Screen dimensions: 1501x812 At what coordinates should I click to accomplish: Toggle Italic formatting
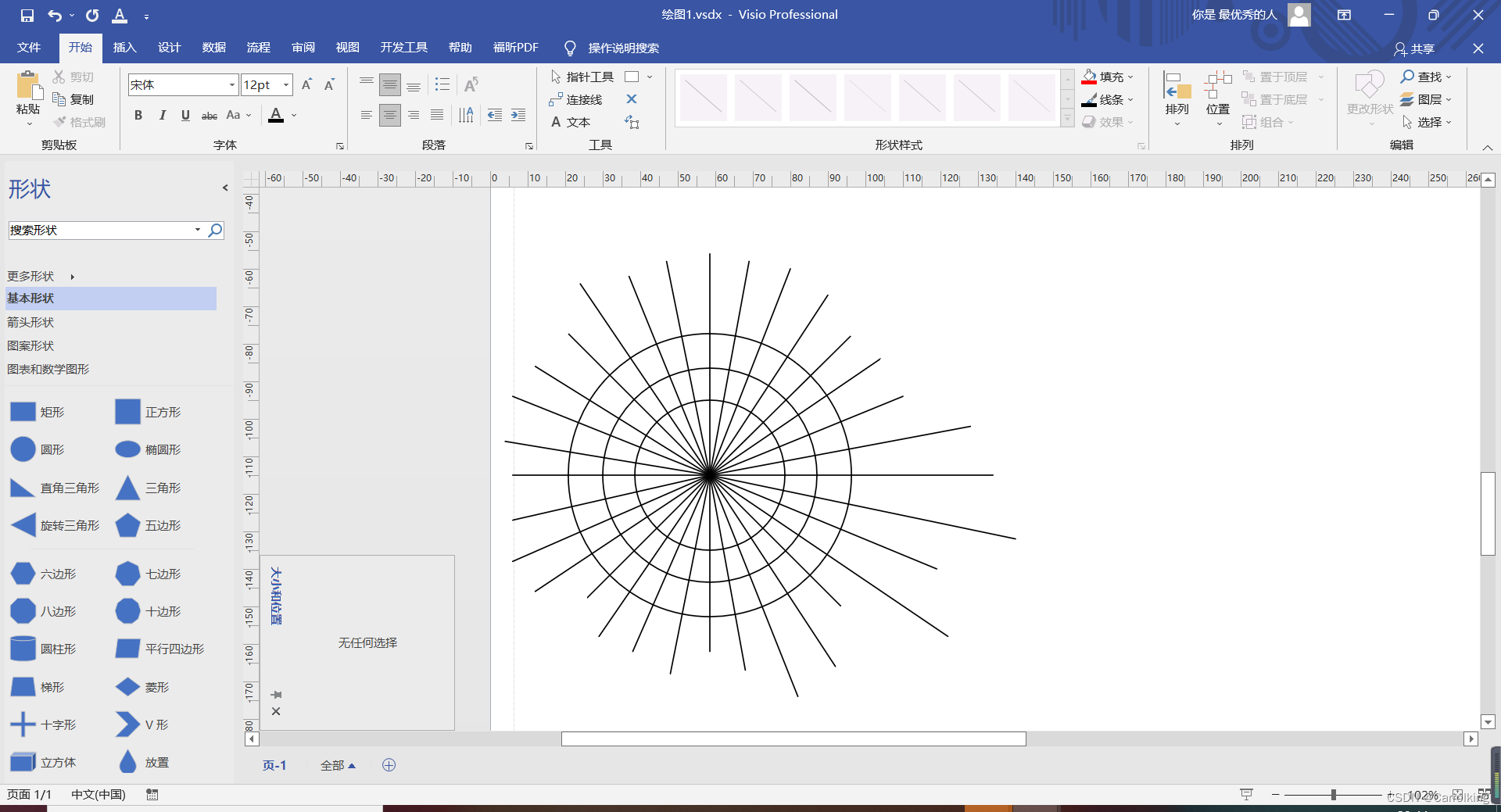(162, 115)
